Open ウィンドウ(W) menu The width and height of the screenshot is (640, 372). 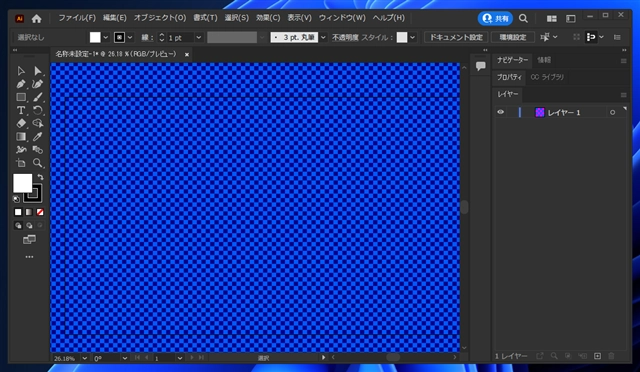[x=342, y=18]
